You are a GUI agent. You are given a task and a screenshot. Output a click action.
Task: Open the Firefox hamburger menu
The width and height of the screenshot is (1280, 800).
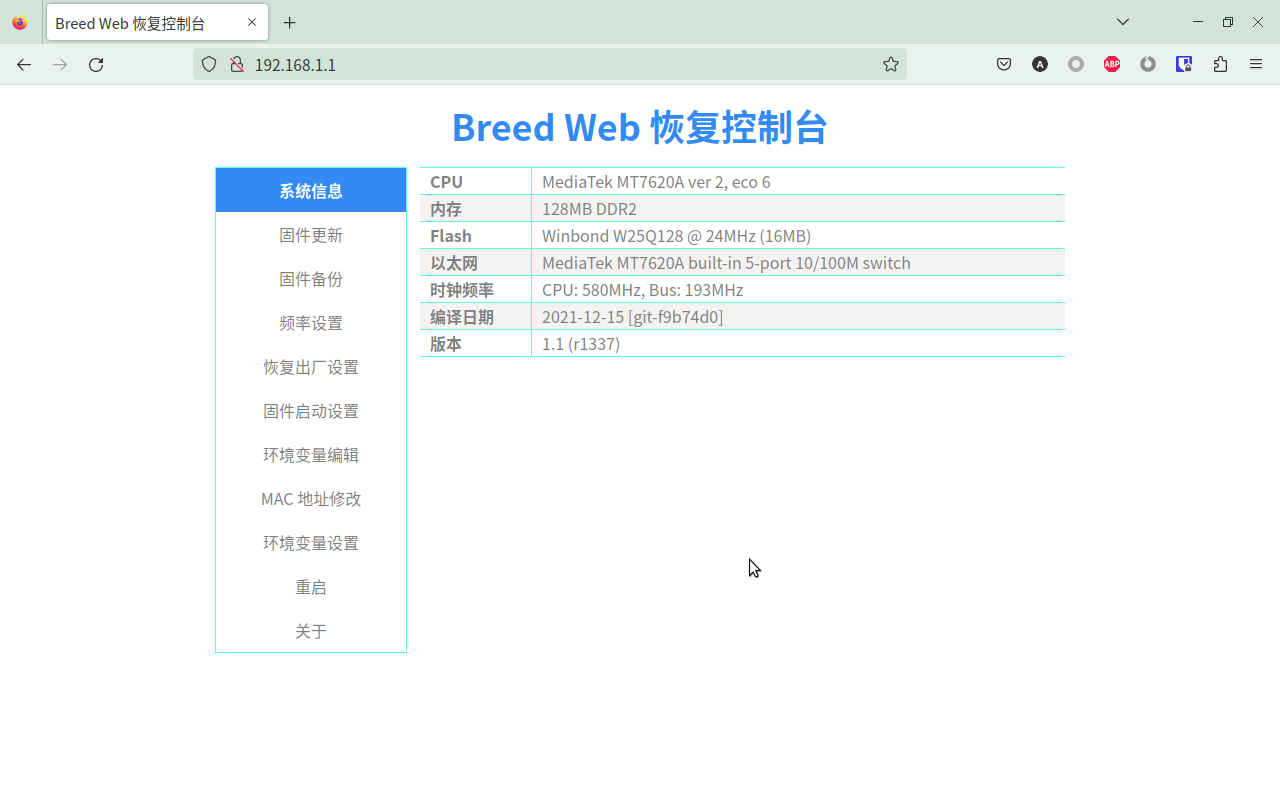tap(1256, 64)
